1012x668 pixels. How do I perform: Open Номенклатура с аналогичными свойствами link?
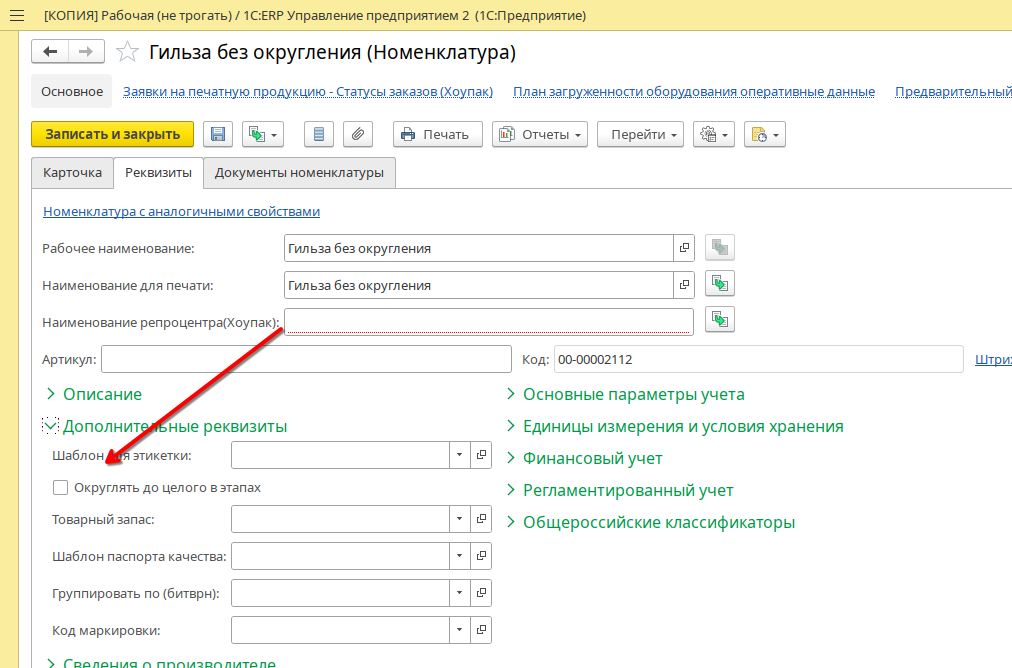tap(181, 212)
